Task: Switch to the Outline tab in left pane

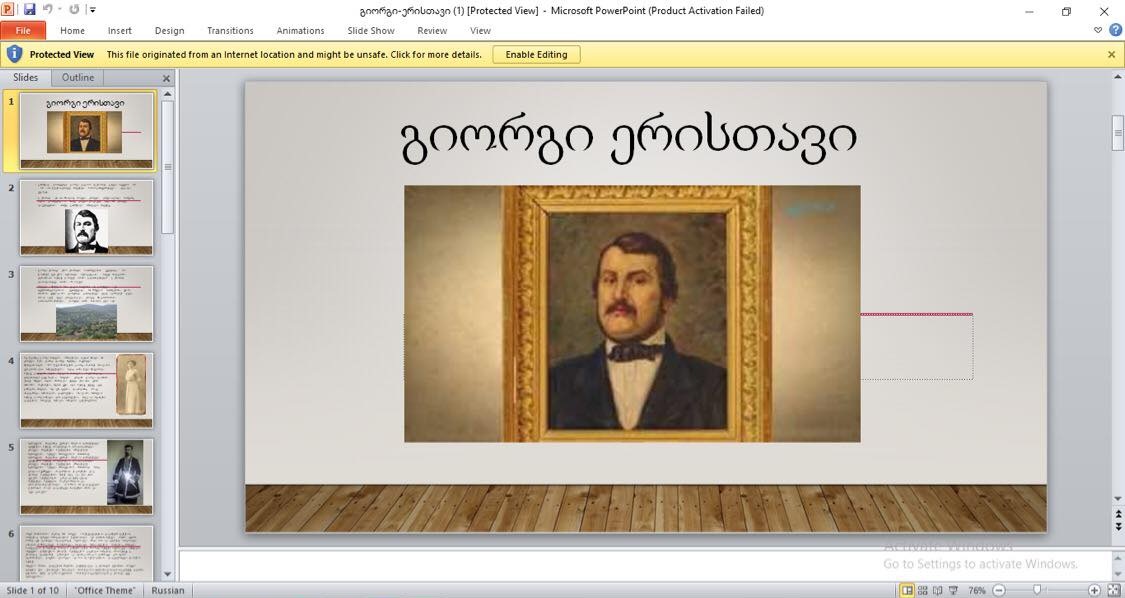Action: (x=77, y=78)
